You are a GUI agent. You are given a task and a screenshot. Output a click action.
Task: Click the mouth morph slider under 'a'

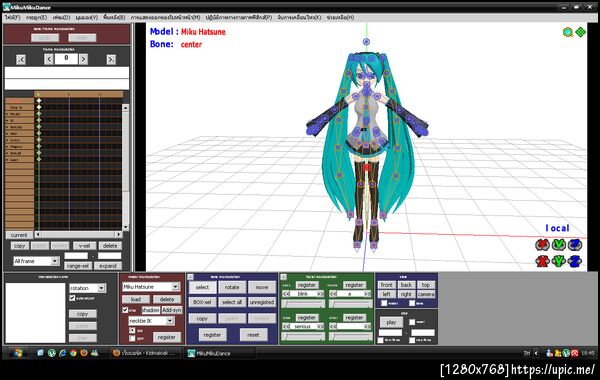[x=351, y=304]
